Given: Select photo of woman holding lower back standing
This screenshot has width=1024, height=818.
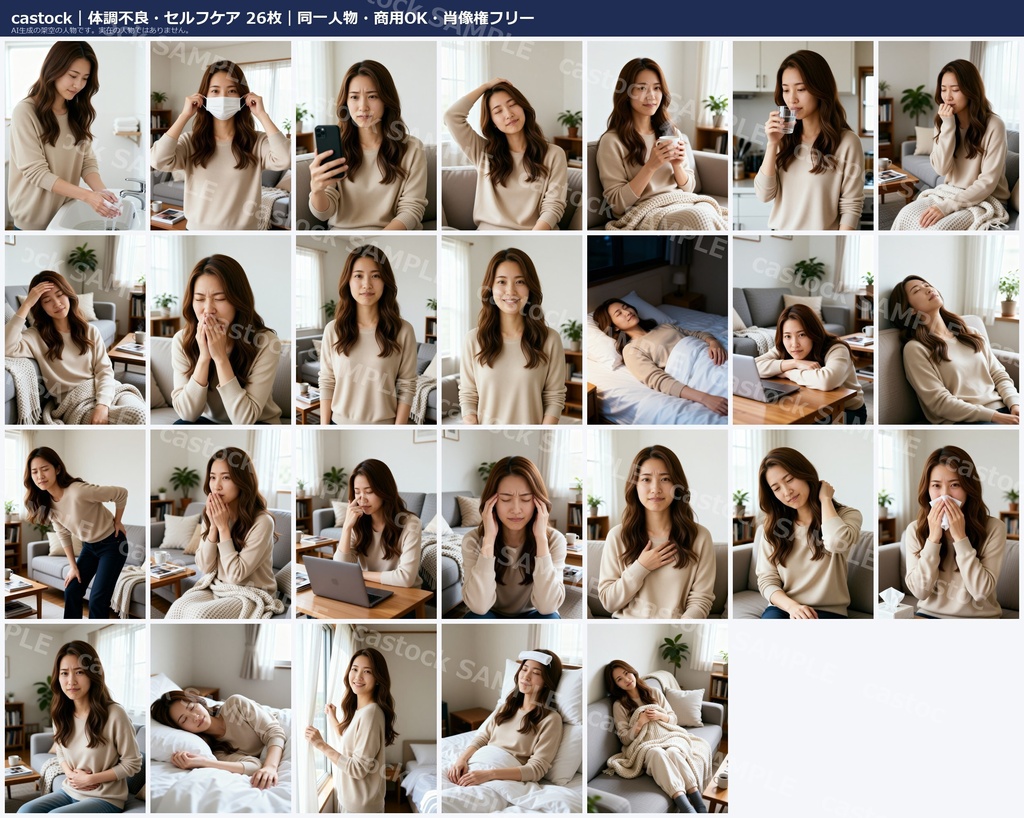Looking at the screenshot, I should [x=75, y=524].
